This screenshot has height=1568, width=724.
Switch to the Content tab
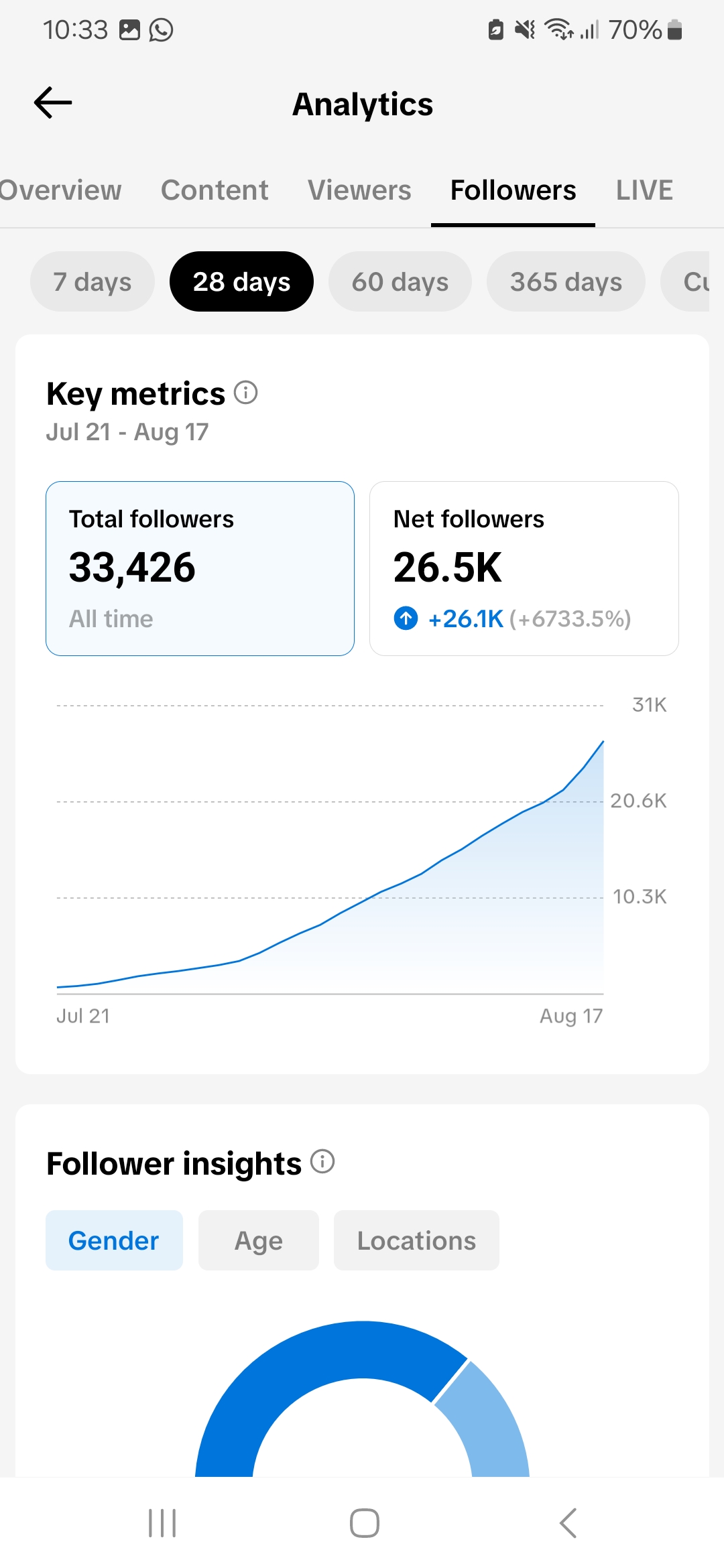click(215, 190)
